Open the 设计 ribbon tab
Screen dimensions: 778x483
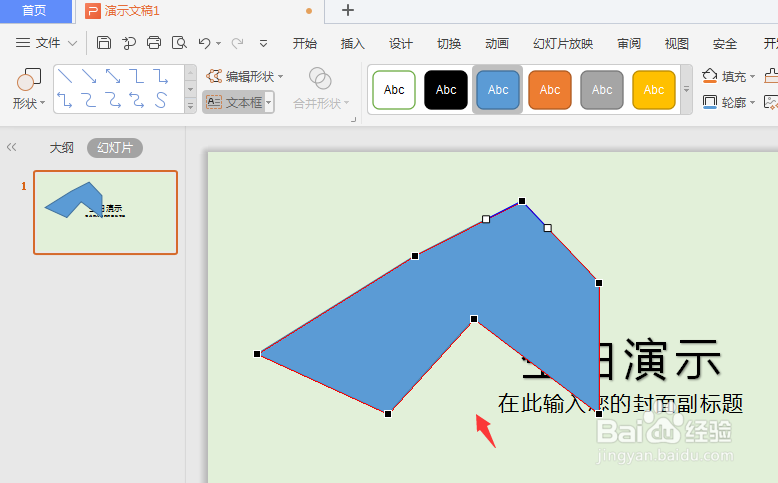coord(400,44)
